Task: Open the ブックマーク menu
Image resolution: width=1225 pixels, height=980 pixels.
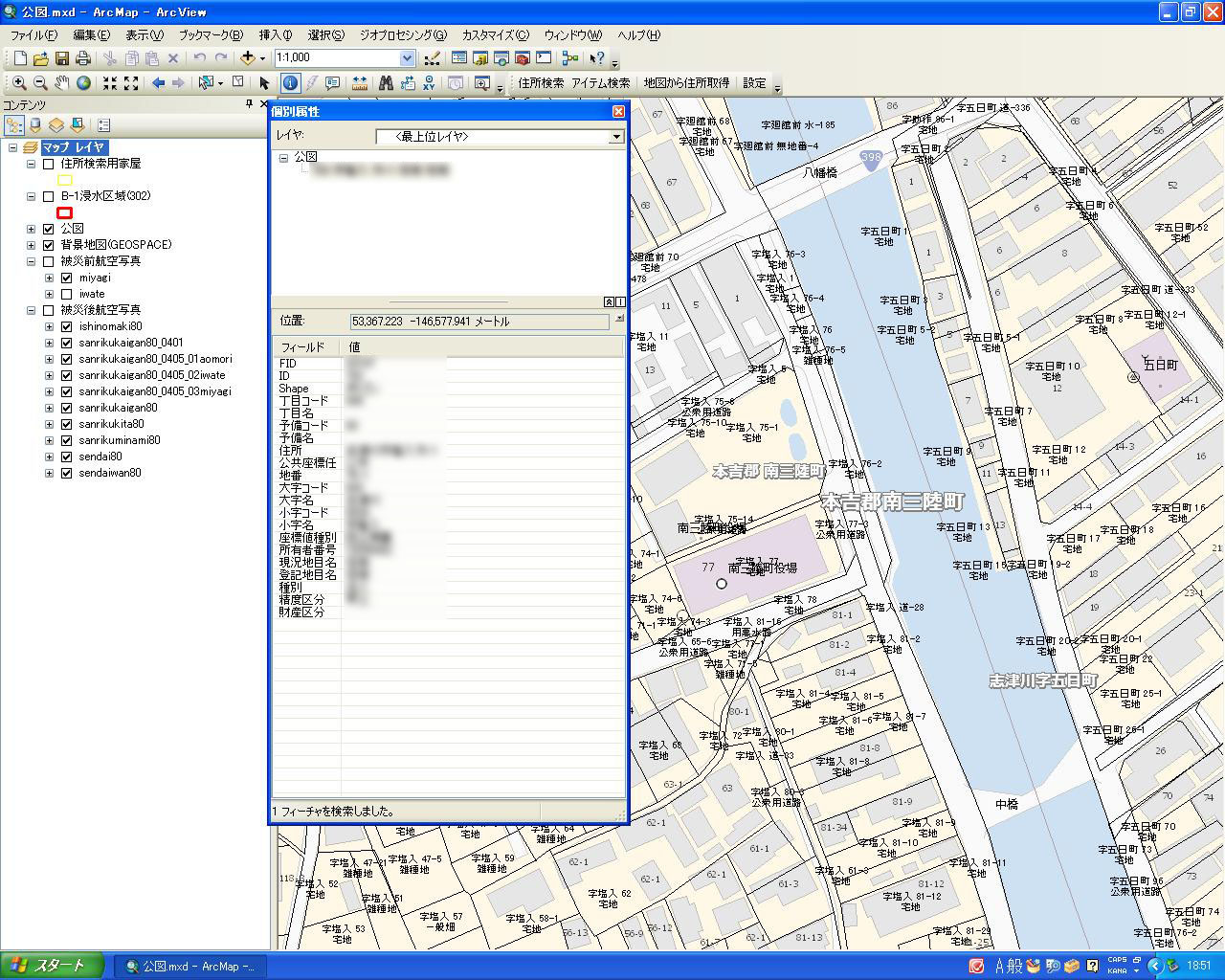Action: tap(211, 35)
